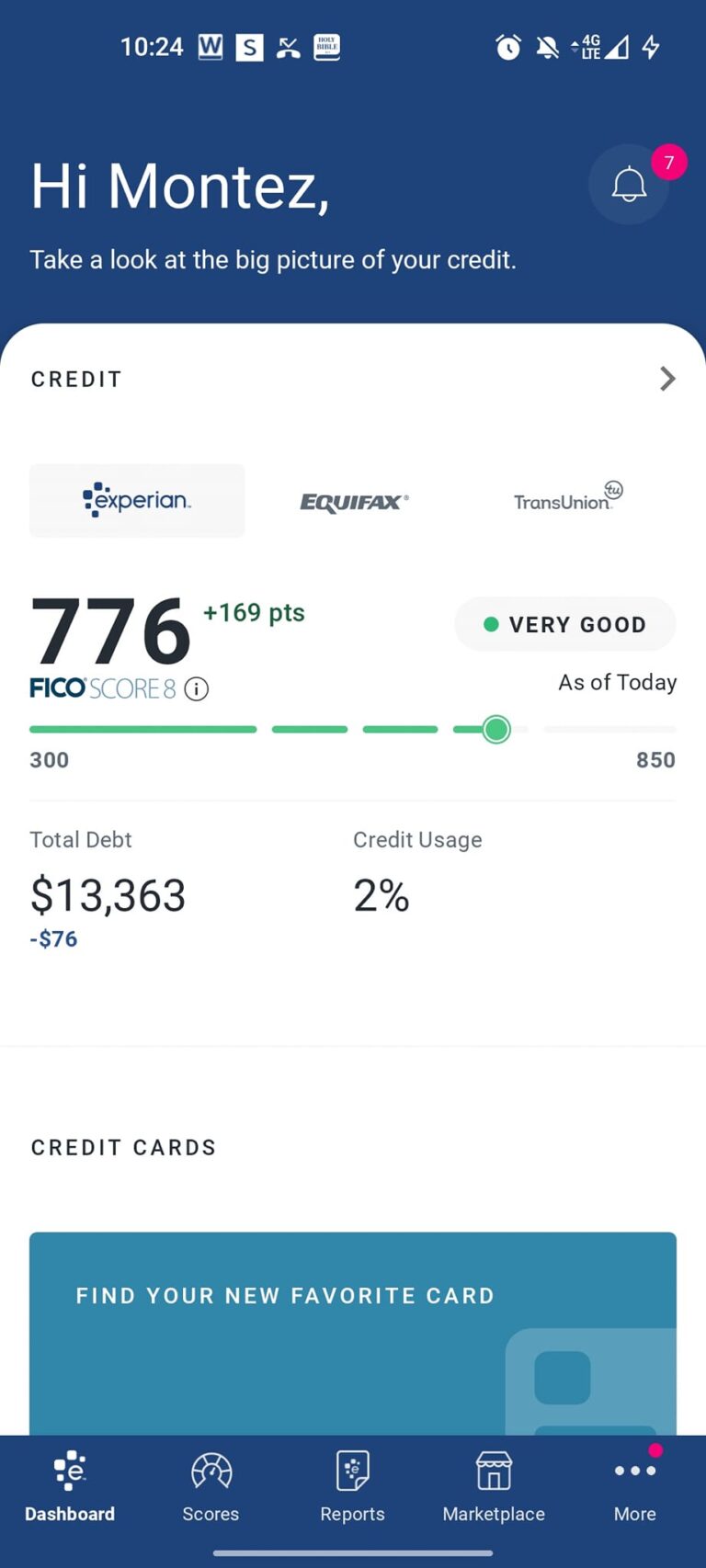Select the Experian bureau

[137, 501]
